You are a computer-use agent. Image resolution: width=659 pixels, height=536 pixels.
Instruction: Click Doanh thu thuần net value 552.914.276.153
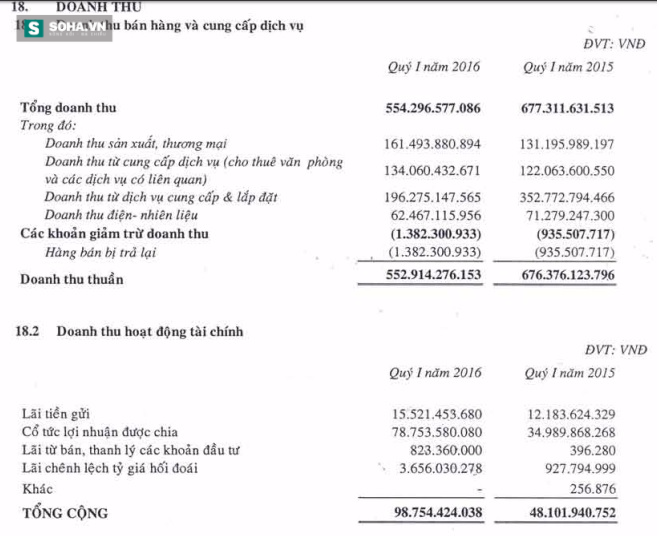[x=433, y=275]
